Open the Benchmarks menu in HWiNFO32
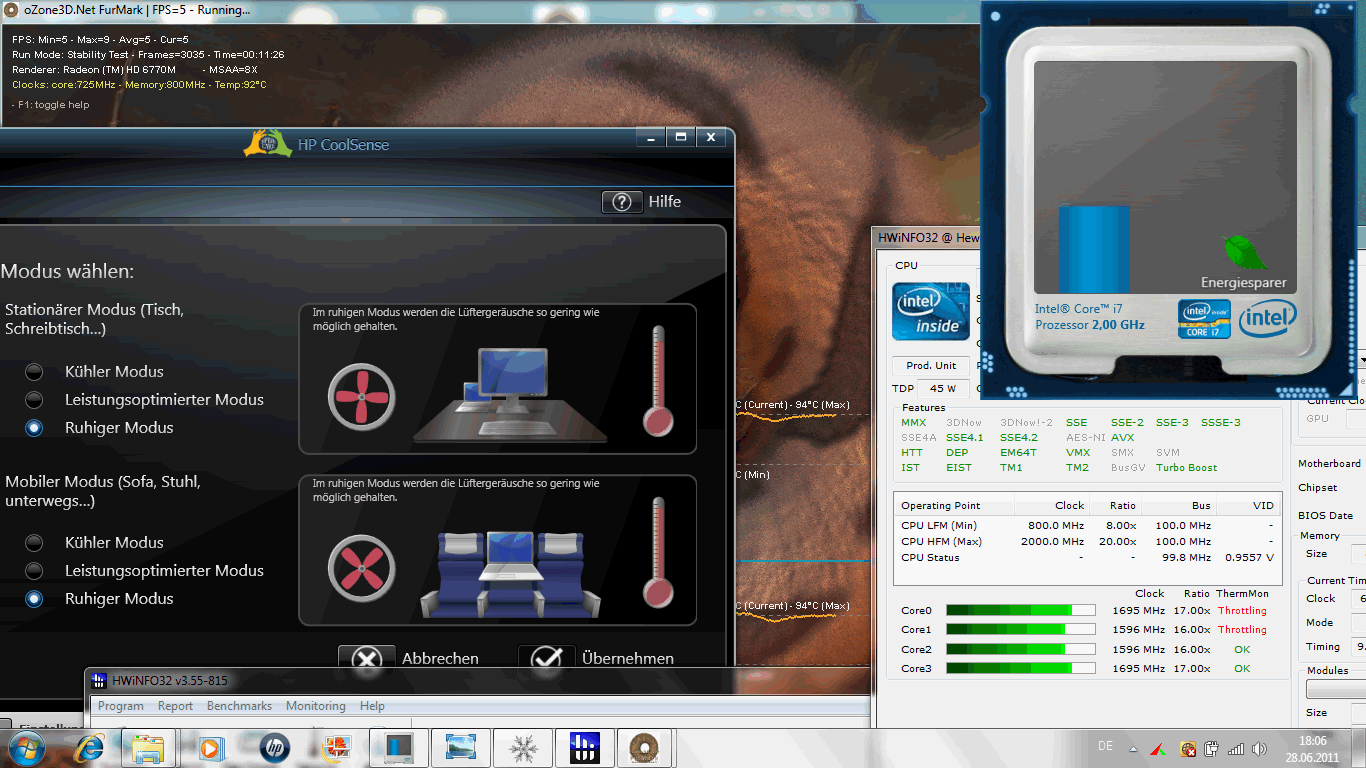This screenshot has width=1366, height=768. click(x=239, y=706)
